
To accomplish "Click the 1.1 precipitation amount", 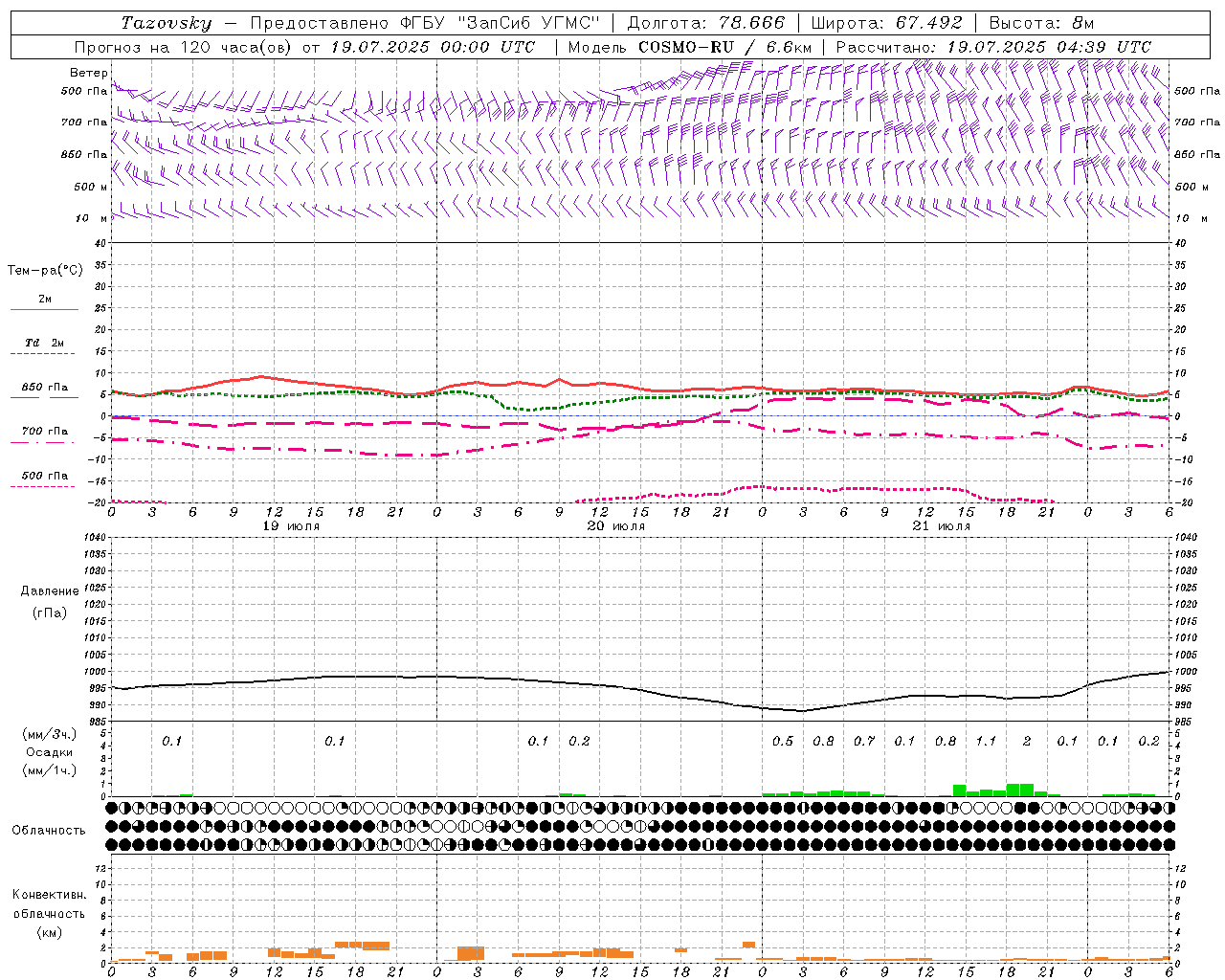I will tap(986, 741).
